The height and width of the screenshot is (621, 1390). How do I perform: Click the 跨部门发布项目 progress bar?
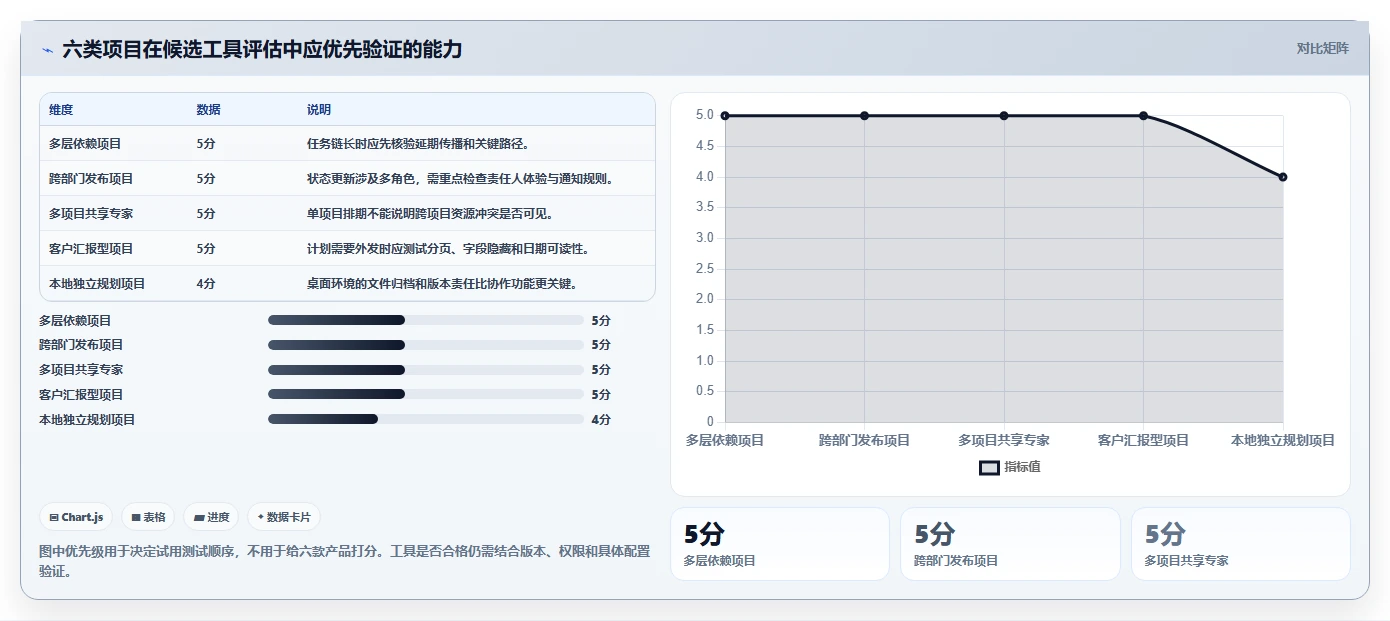point(425,345)
